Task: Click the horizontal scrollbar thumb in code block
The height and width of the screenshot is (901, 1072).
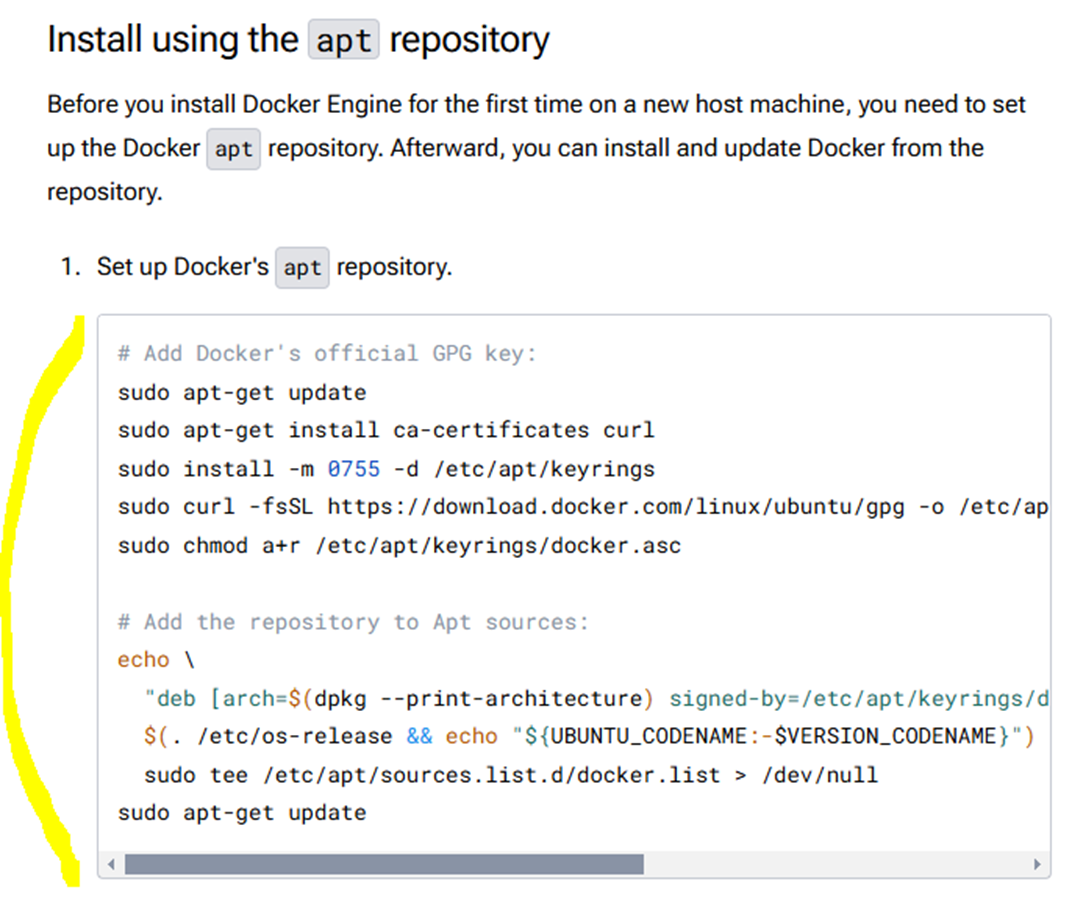Action: tap(384, 864)
